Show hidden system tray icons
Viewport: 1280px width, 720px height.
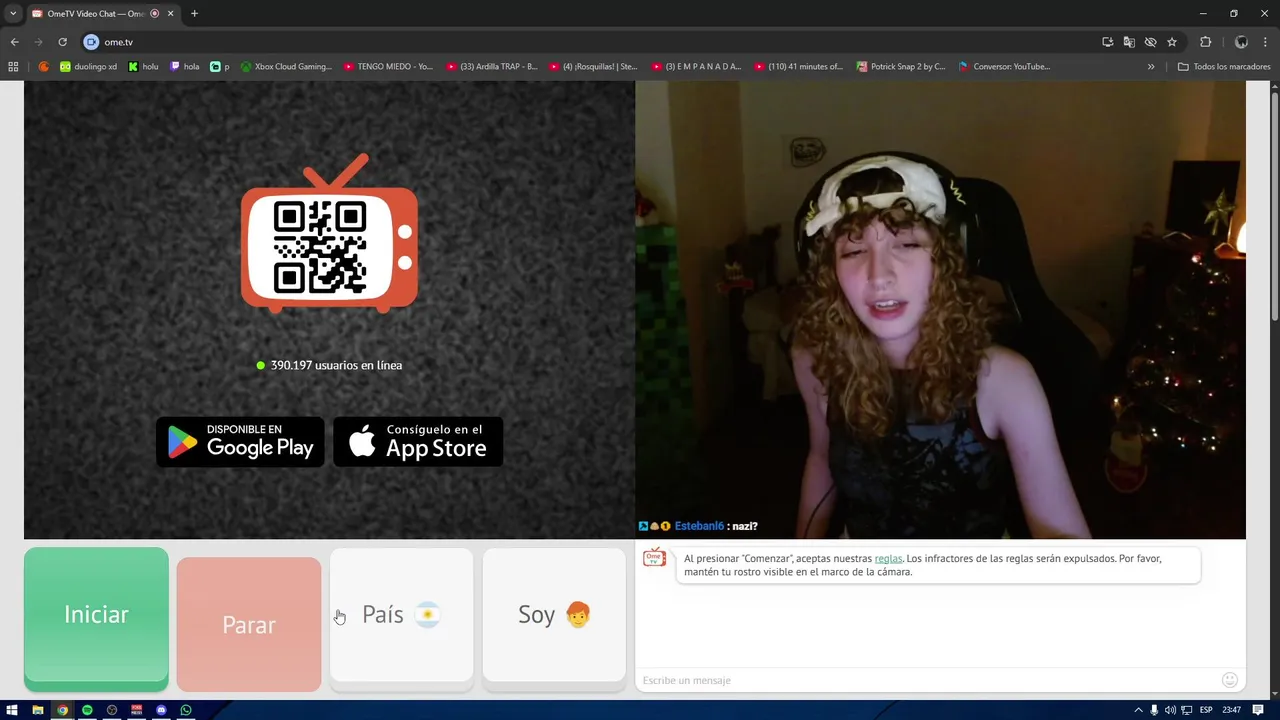pyautogui.click(x=1138, y=710)
